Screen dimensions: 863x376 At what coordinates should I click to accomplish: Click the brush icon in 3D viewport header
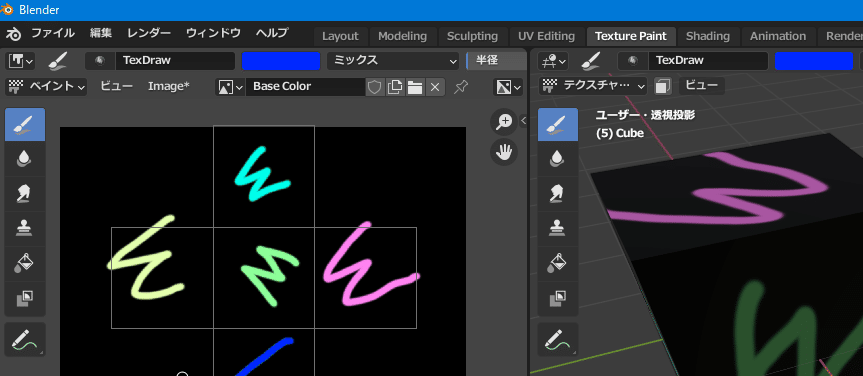[x=590, y=61]
